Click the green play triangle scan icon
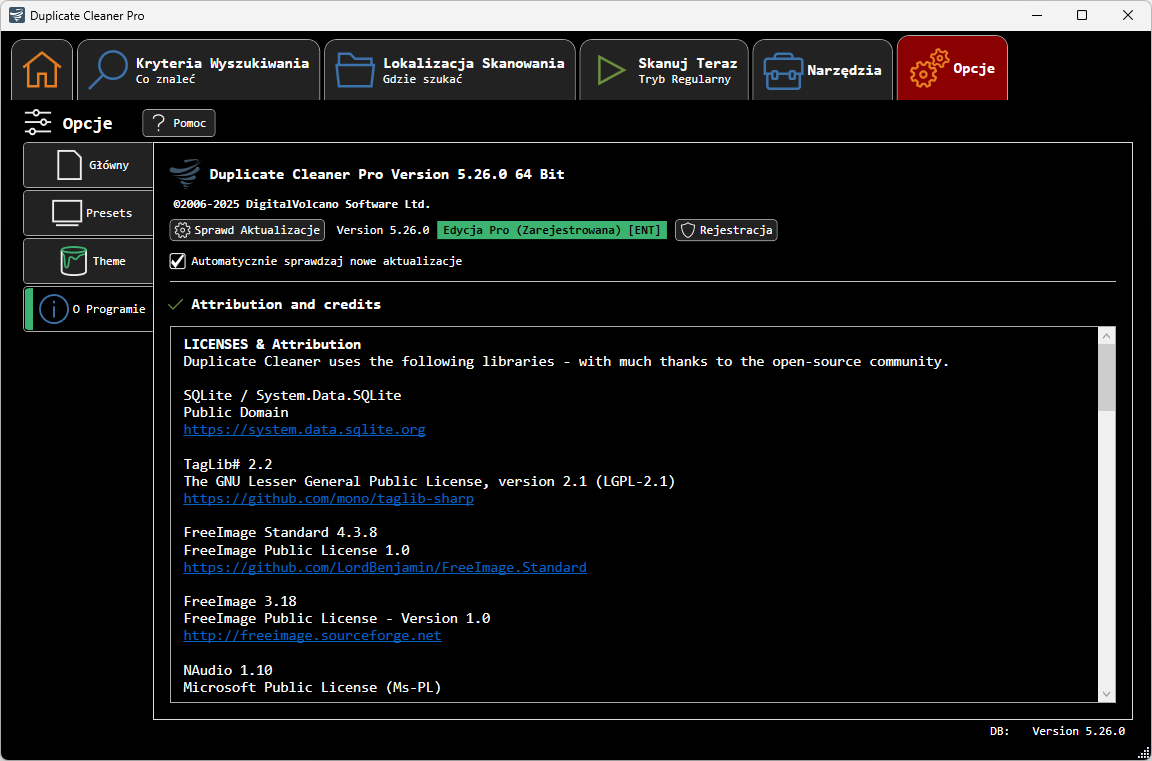This screenshot has width=1152, height=761. pyautogui.click(x=610, y=71)
